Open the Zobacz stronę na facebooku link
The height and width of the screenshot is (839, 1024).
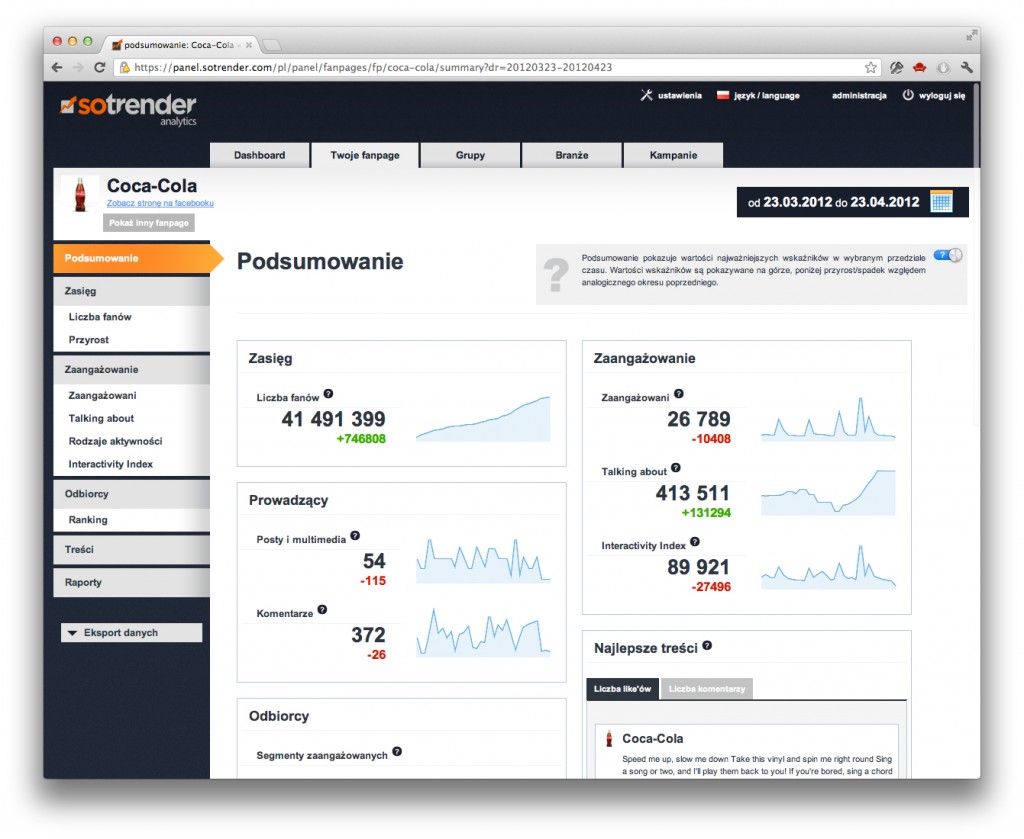(x=160, y=203)
